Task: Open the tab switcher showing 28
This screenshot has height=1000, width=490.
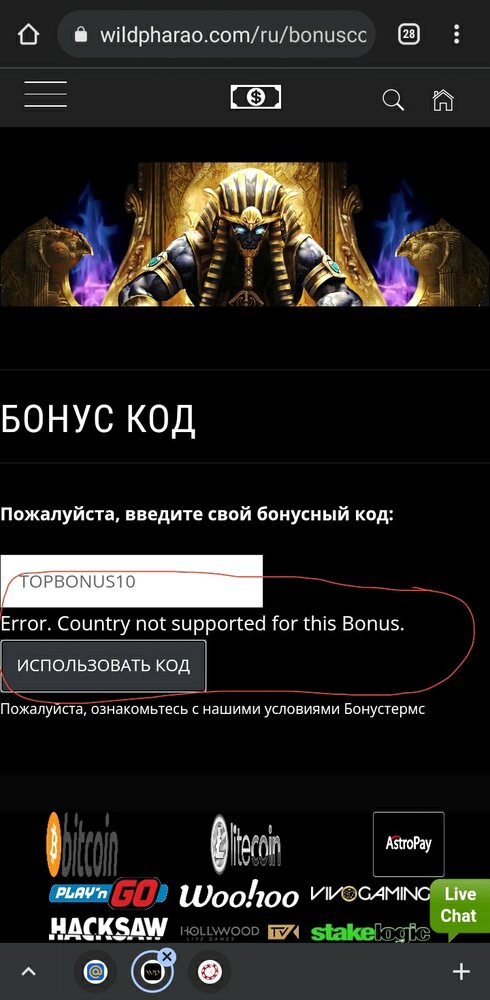Action: pyautogui.click(x=409, y=34)
